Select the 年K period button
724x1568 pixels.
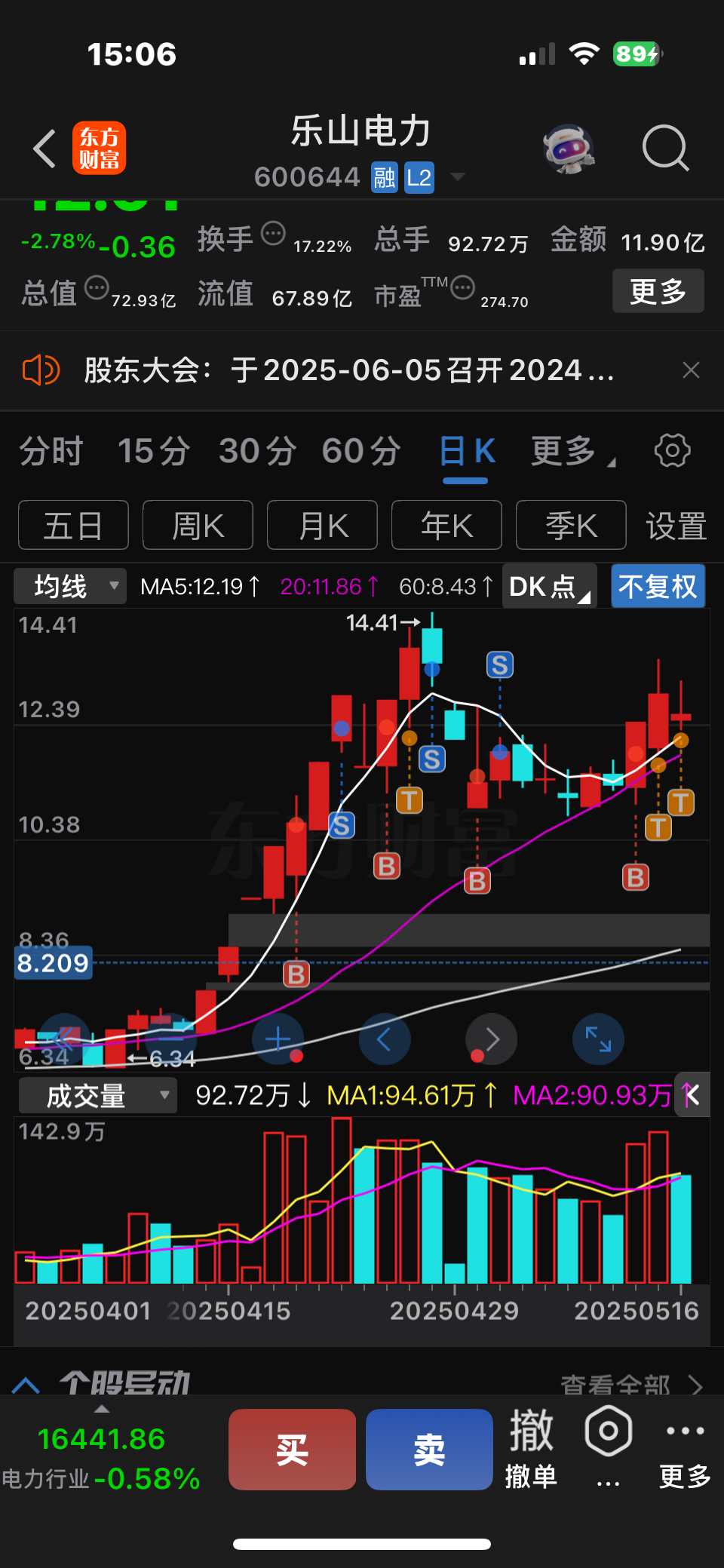[x=446, y=525]
